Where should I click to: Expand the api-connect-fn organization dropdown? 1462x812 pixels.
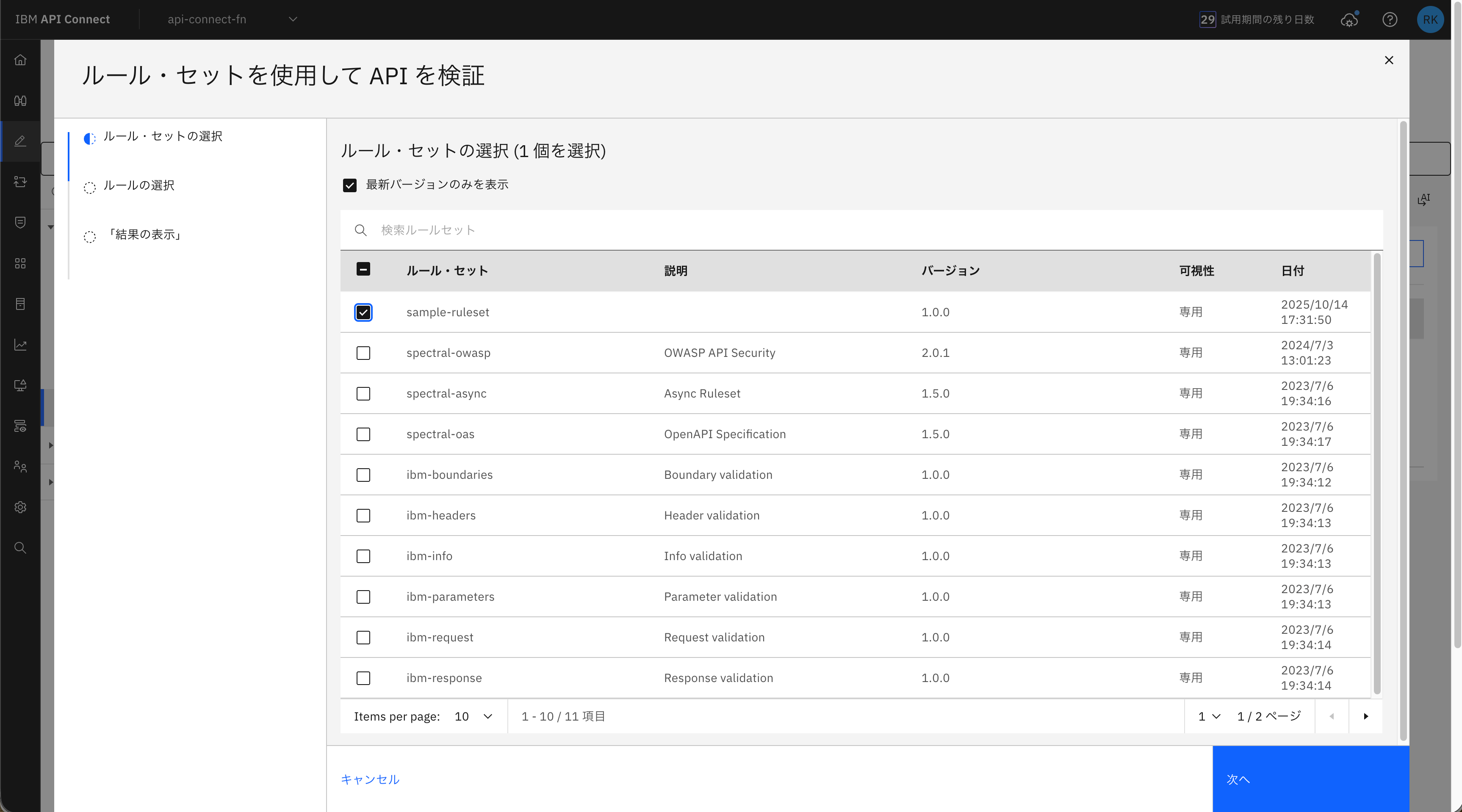click(233, 19)
